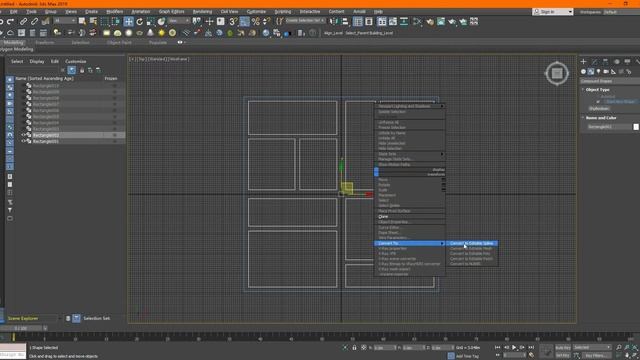The height and width of the screenshot is (360, 640).
Task: Click the Scene Explorer lock icon
Action: click(x=82, y=70)
